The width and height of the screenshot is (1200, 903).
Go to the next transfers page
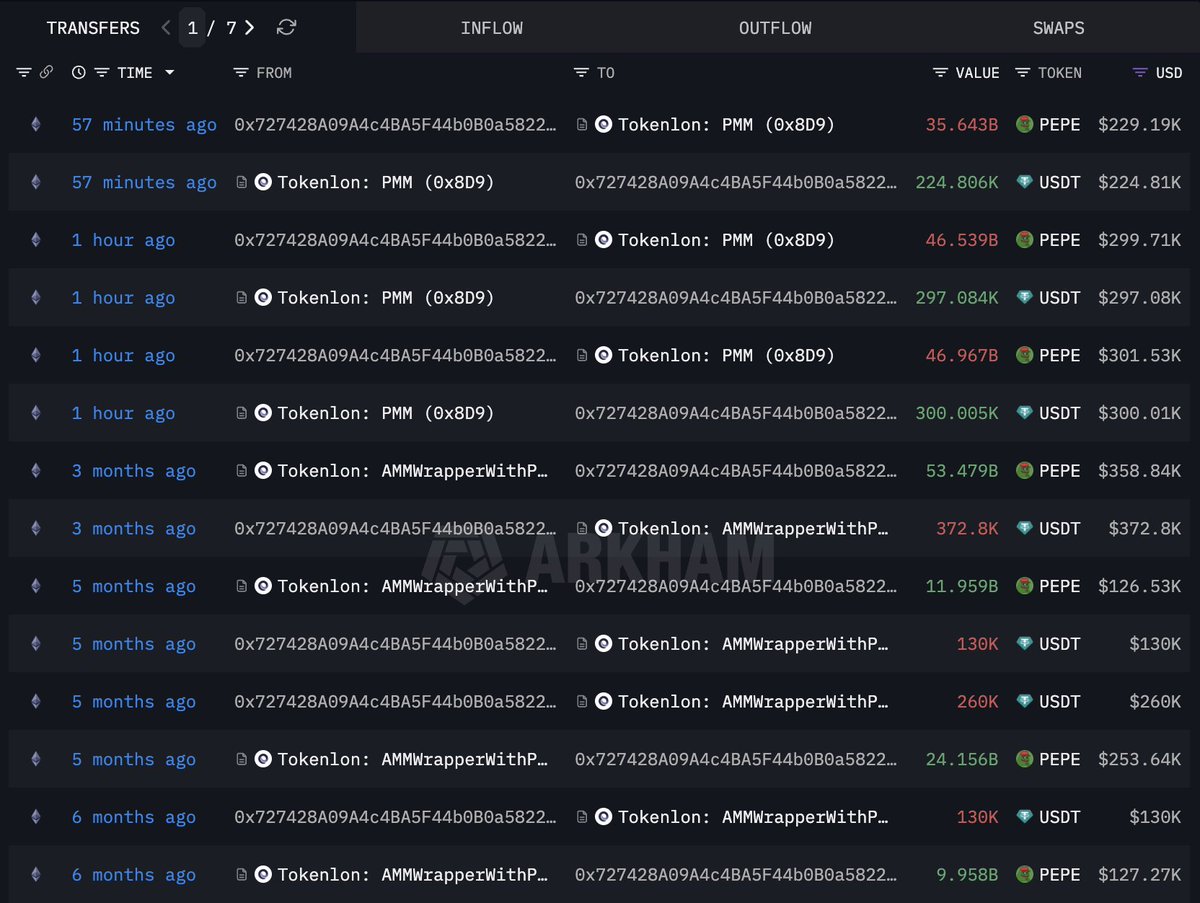click(x=249, y=28)
